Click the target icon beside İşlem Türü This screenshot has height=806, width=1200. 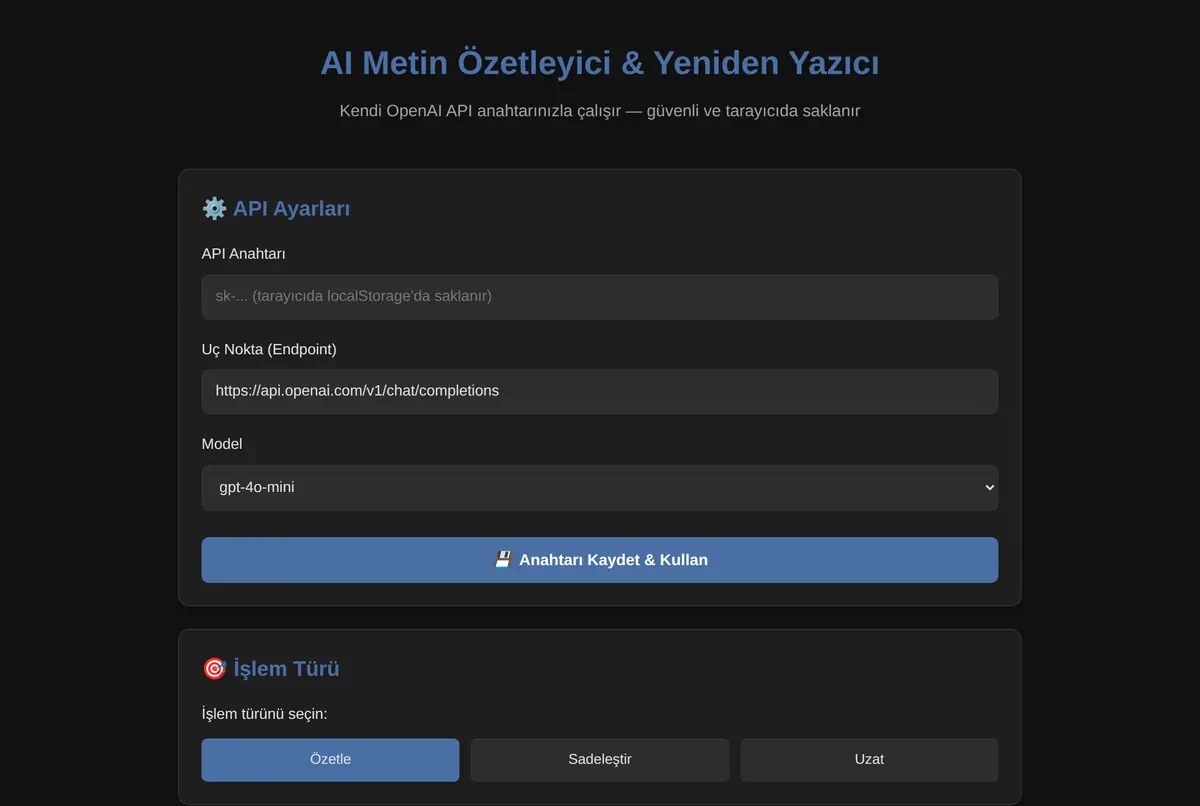point(214,668)
